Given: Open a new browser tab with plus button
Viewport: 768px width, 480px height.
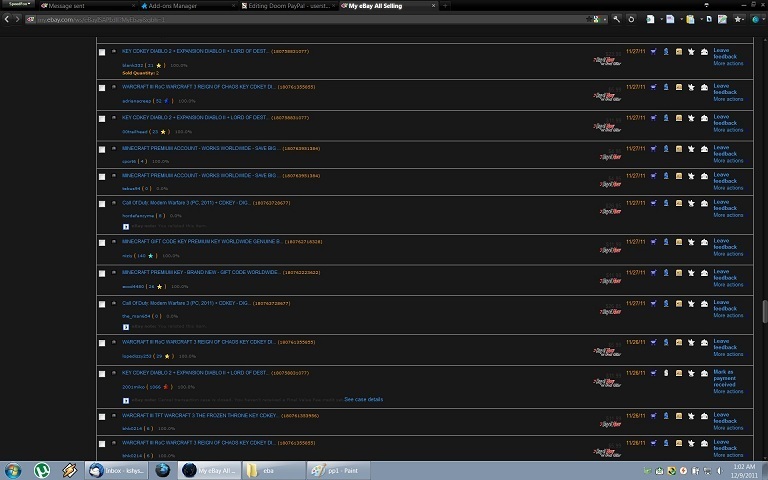Looking at the screenshot, I should (x=445, y=6).
